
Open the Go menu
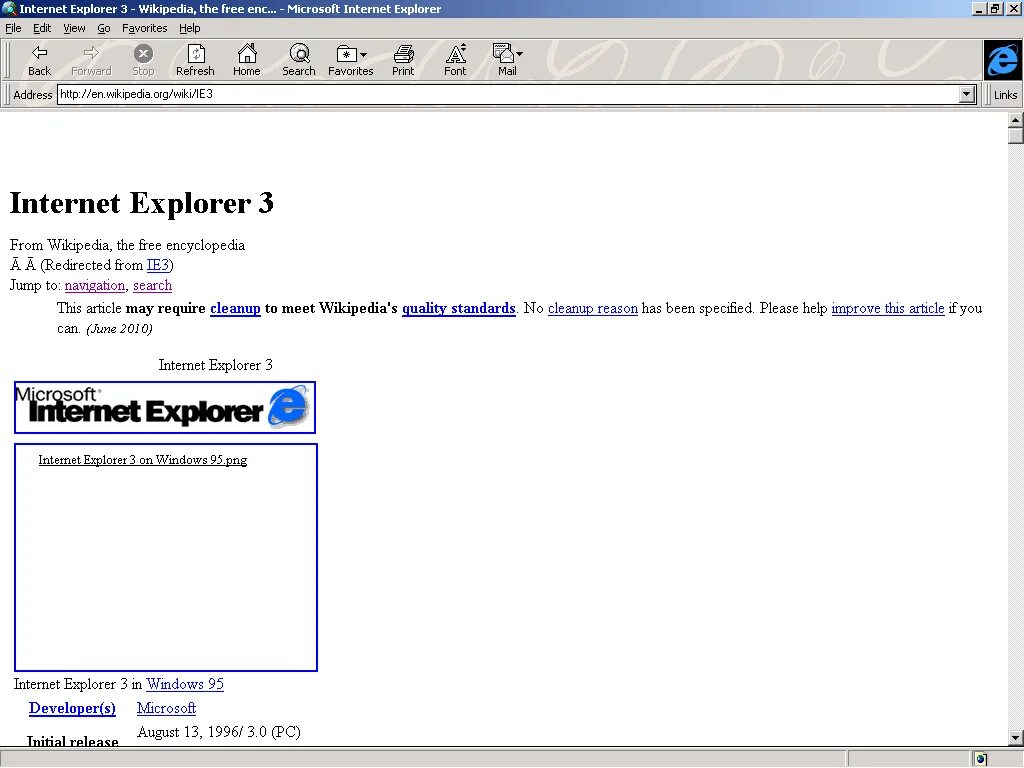click(104, 28)
